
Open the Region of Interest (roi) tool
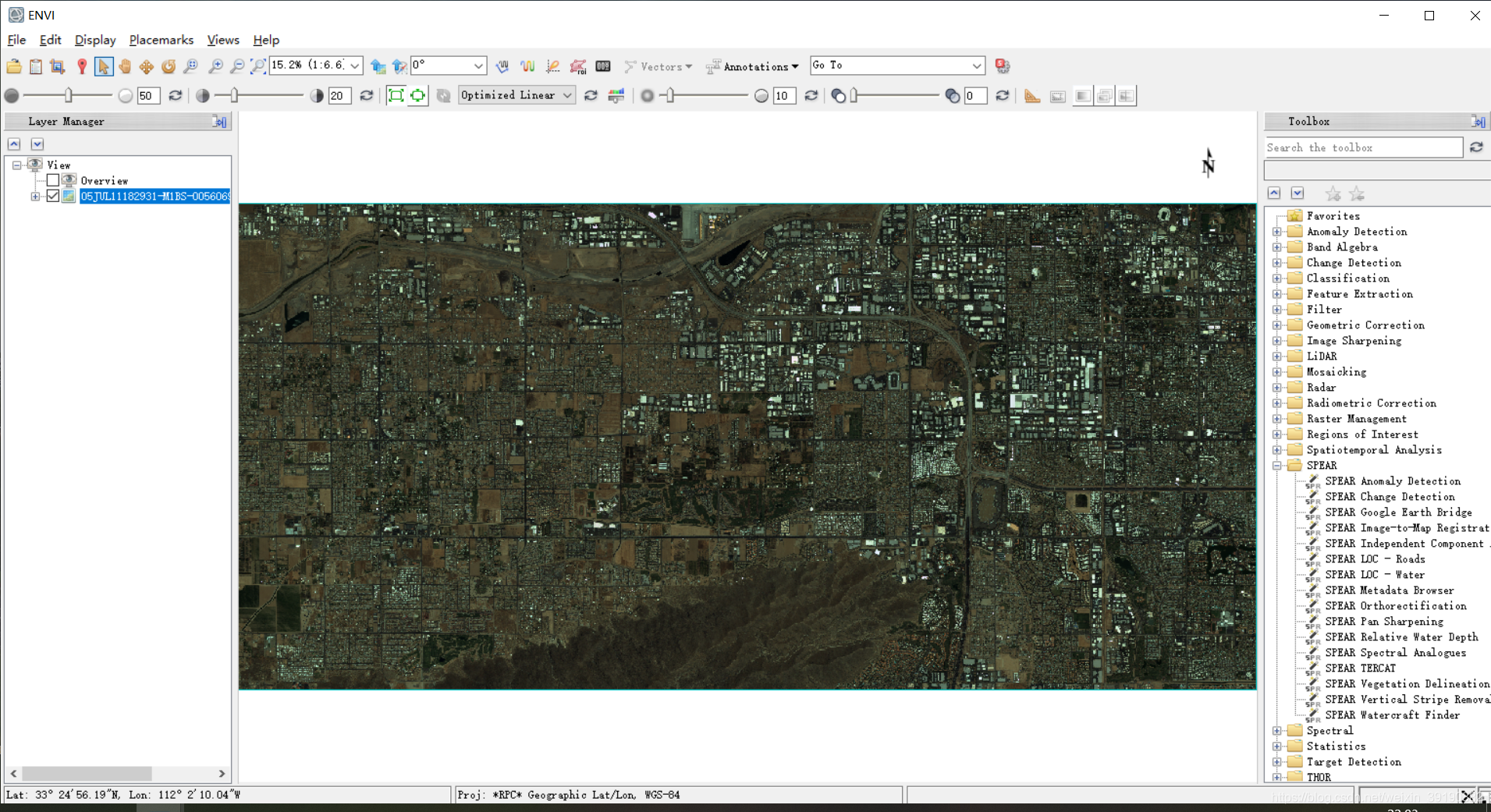(578, 66)
